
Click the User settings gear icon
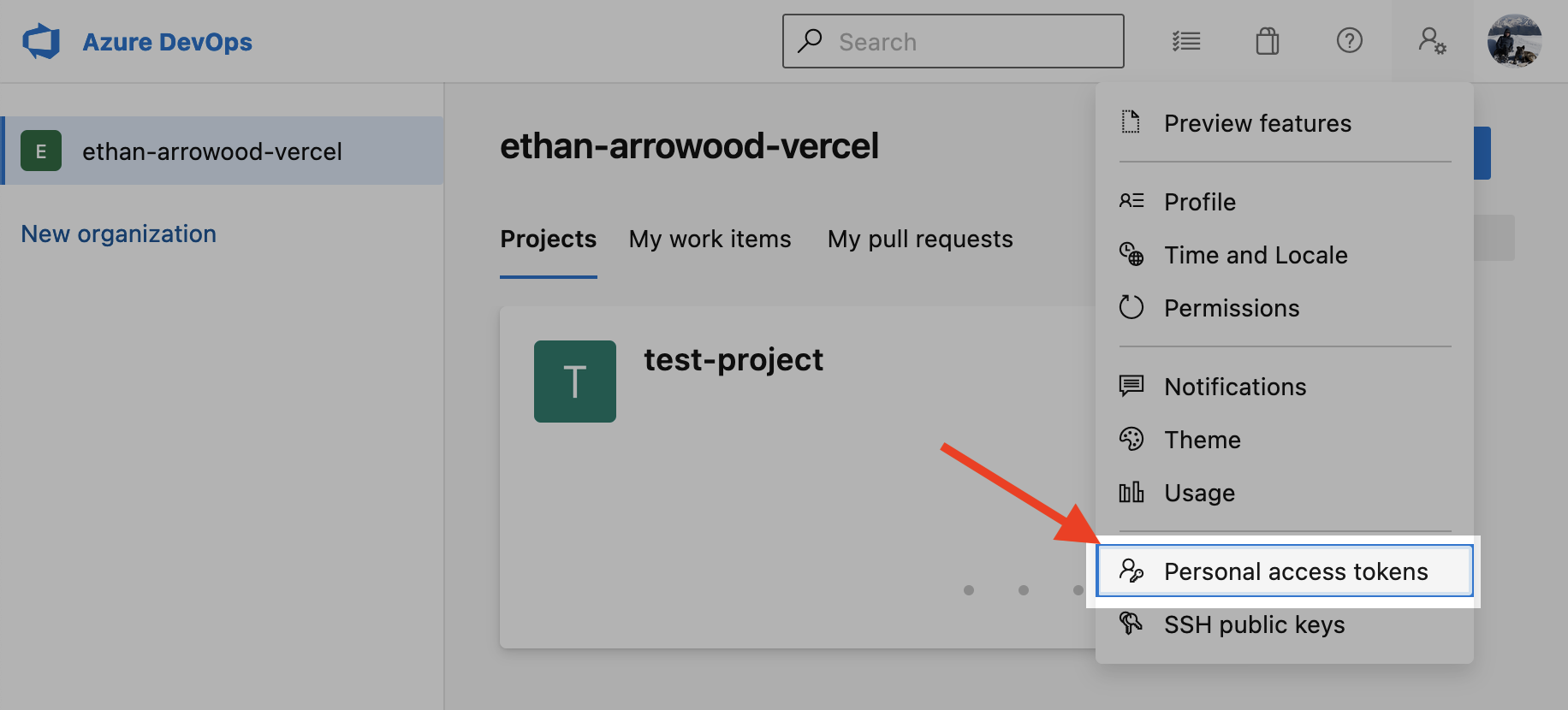point(1430,40)
